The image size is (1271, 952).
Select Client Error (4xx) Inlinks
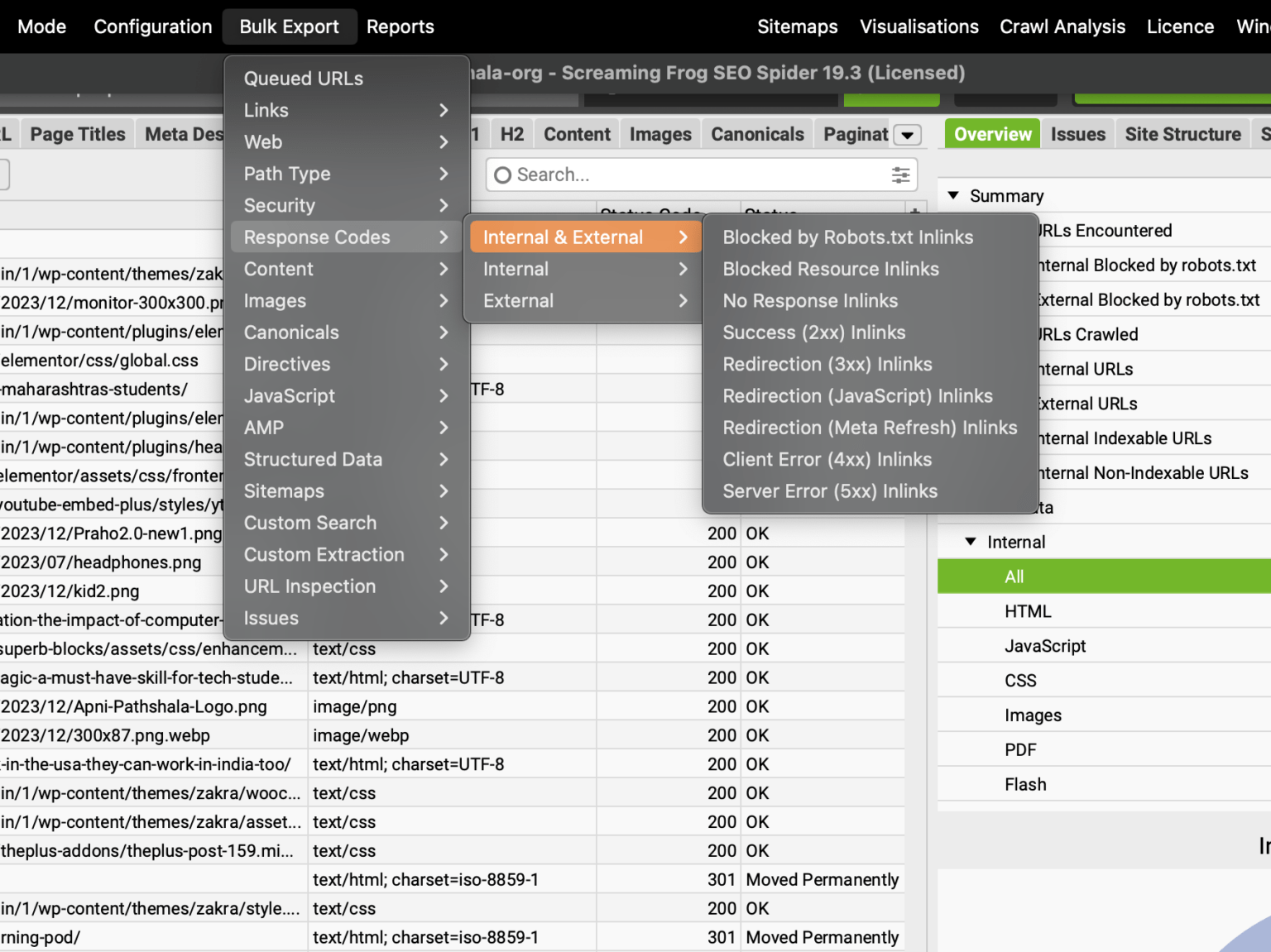tap(870, 459)
